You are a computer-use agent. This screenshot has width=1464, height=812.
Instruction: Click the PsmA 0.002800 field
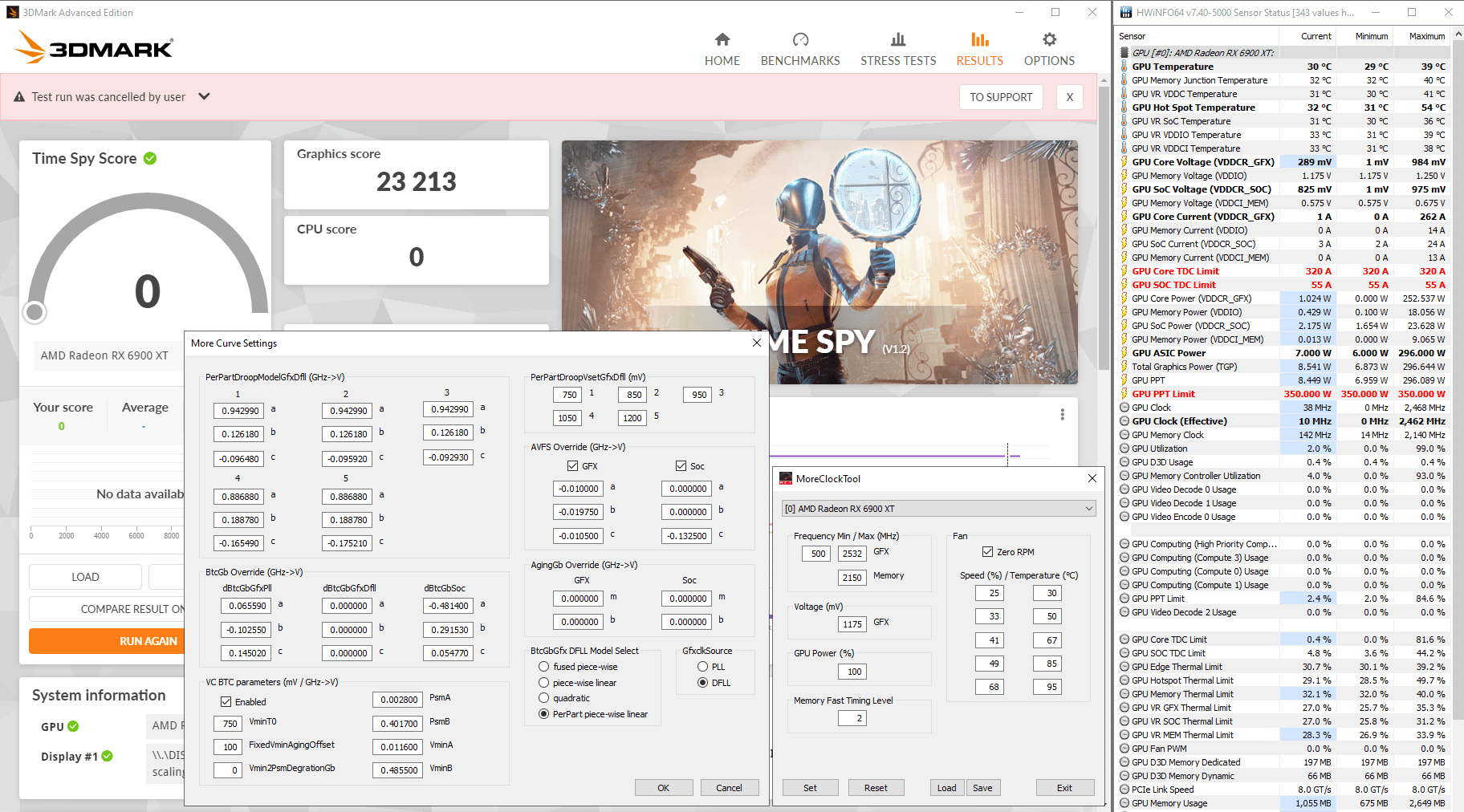[399, 700]
